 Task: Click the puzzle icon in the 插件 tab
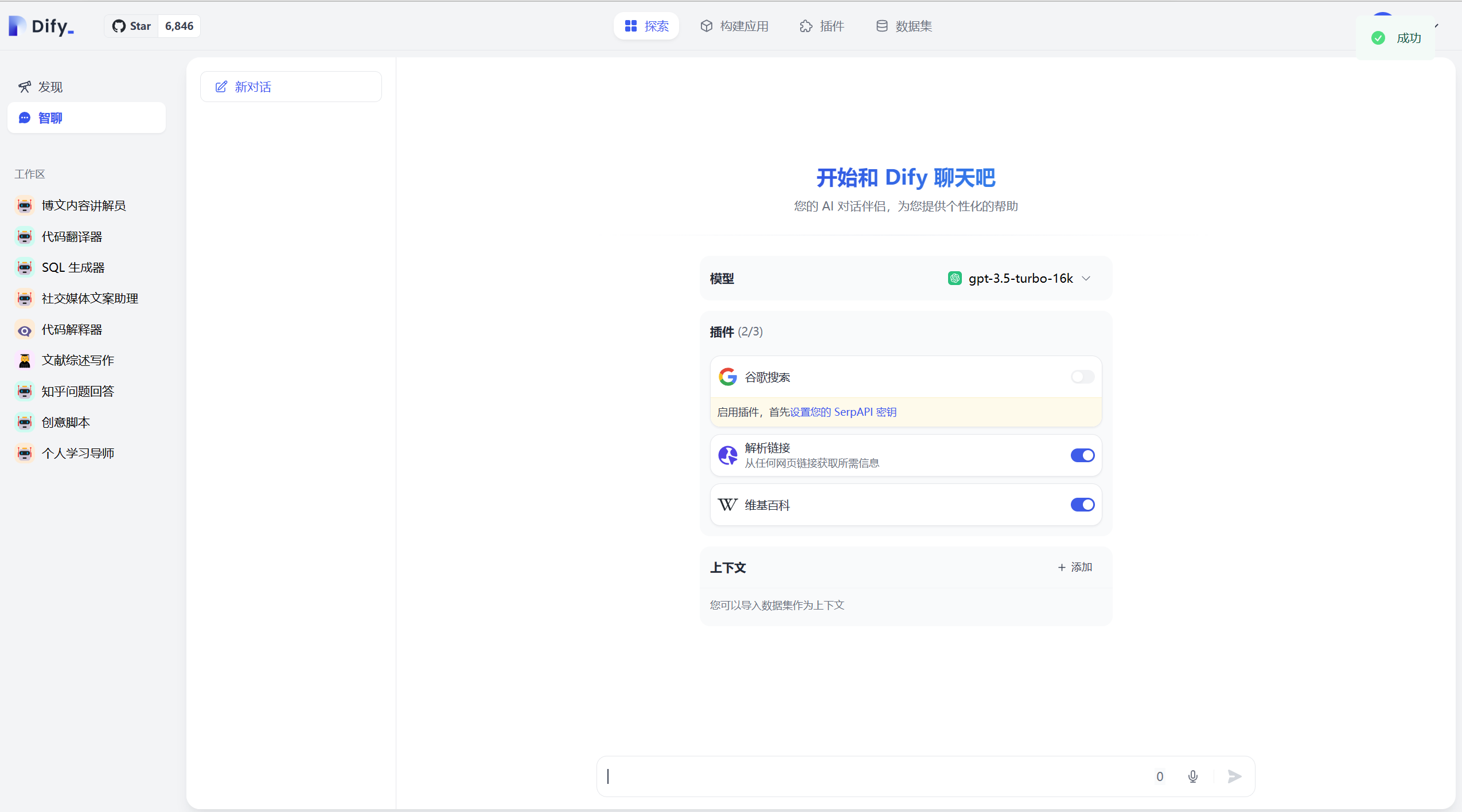coord(806,26)
